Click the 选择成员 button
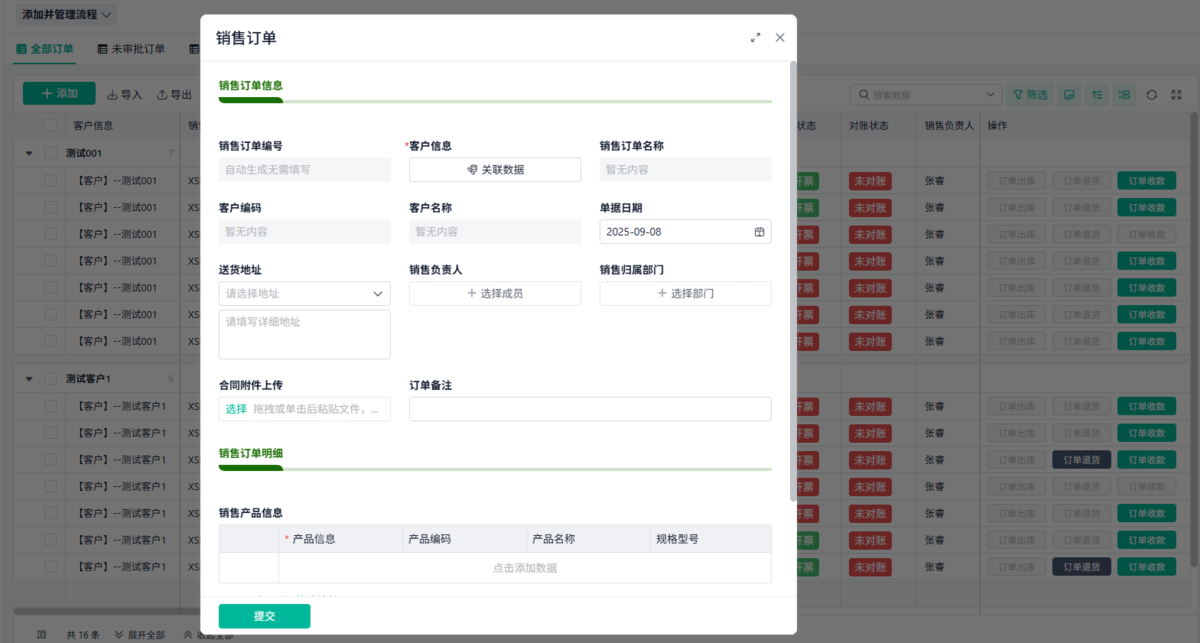The image size is (1200, 643). pos(495,294)
